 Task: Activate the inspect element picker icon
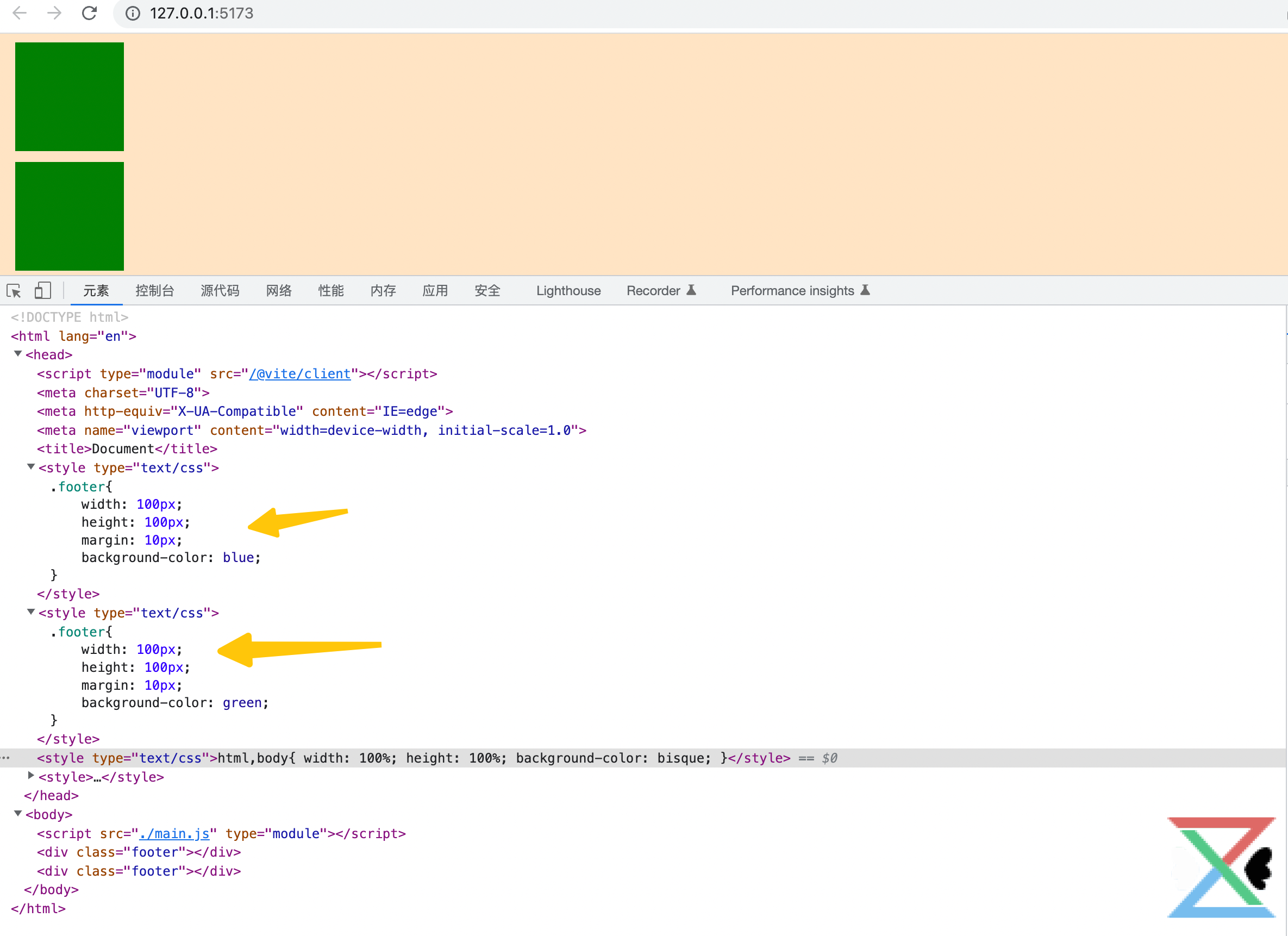pyautogui.click(x=14, y=291)
